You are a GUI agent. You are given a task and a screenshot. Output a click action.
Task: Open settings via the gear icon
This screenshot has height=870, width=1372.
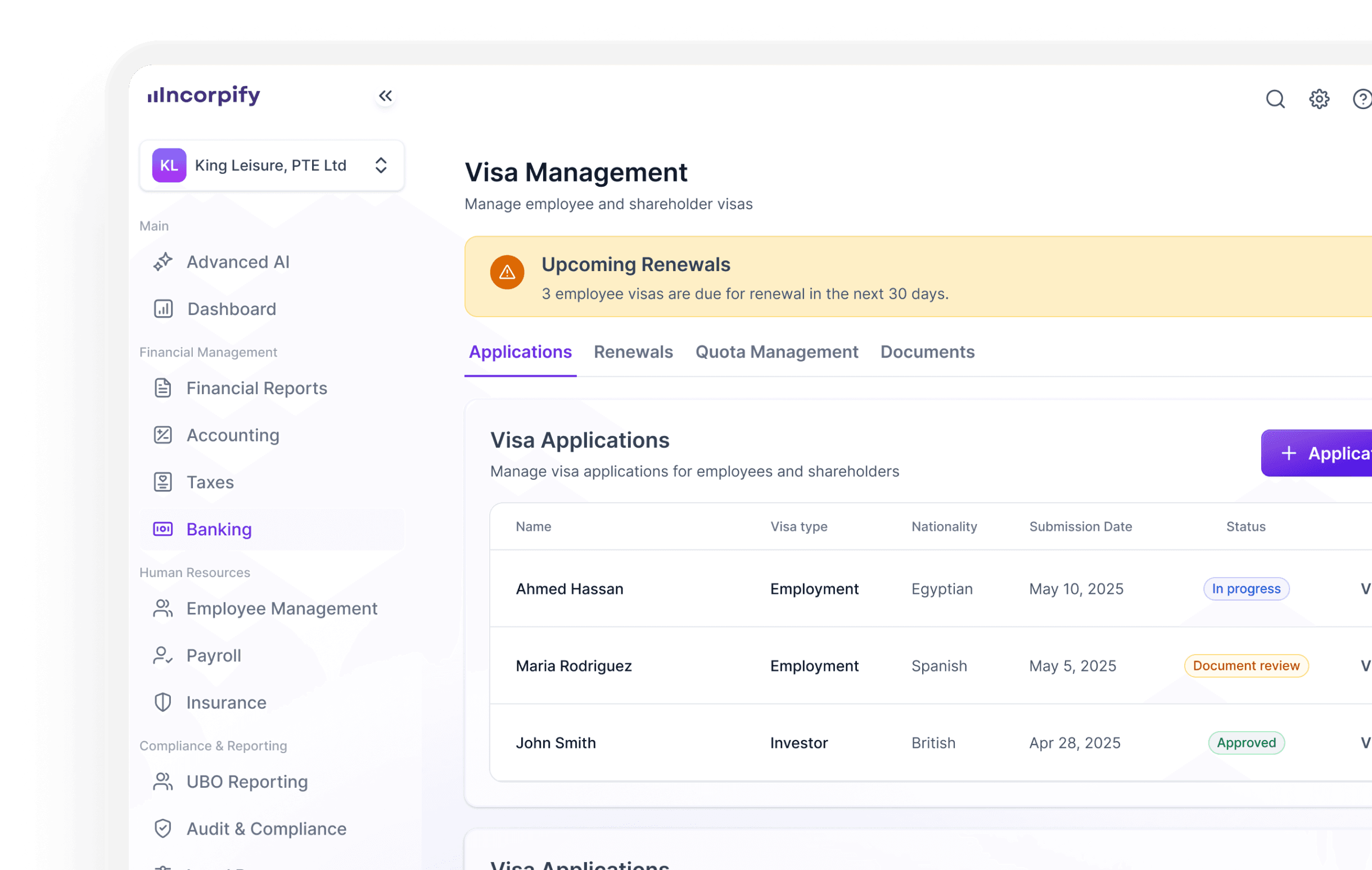[1319, 99]
